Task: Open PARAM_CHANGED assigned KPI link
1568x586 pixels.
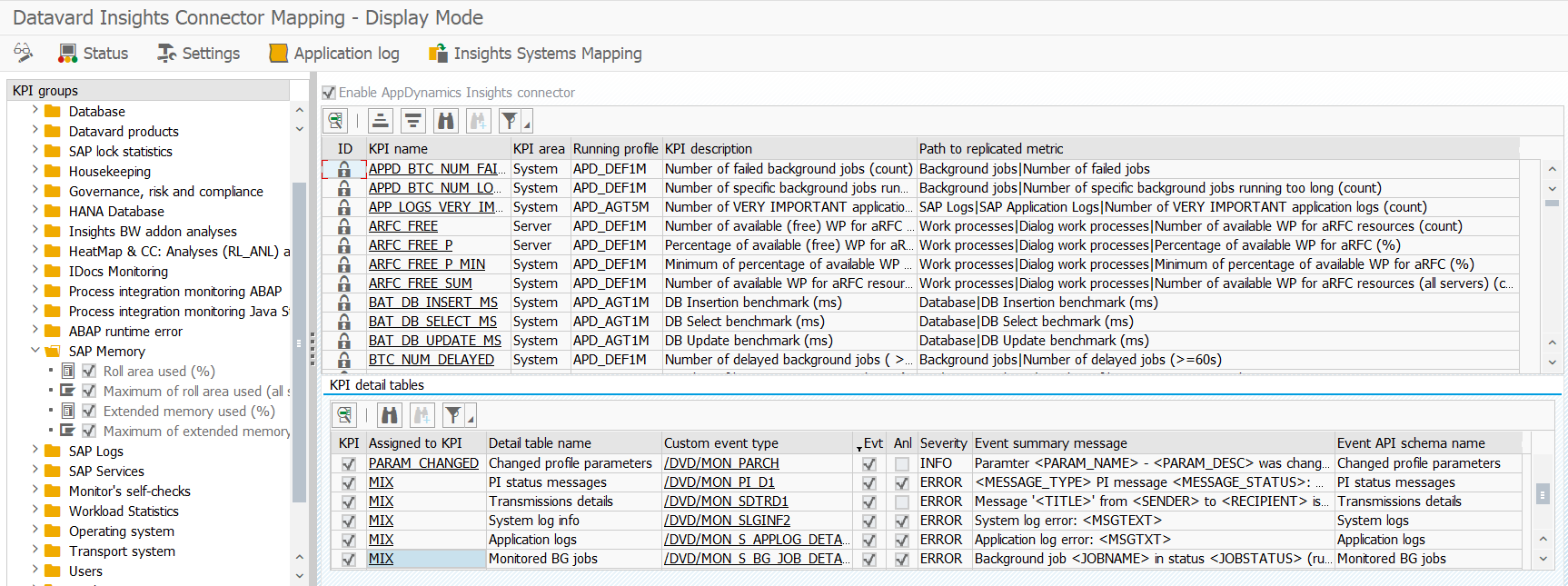Action: click(x=423, y=463)
